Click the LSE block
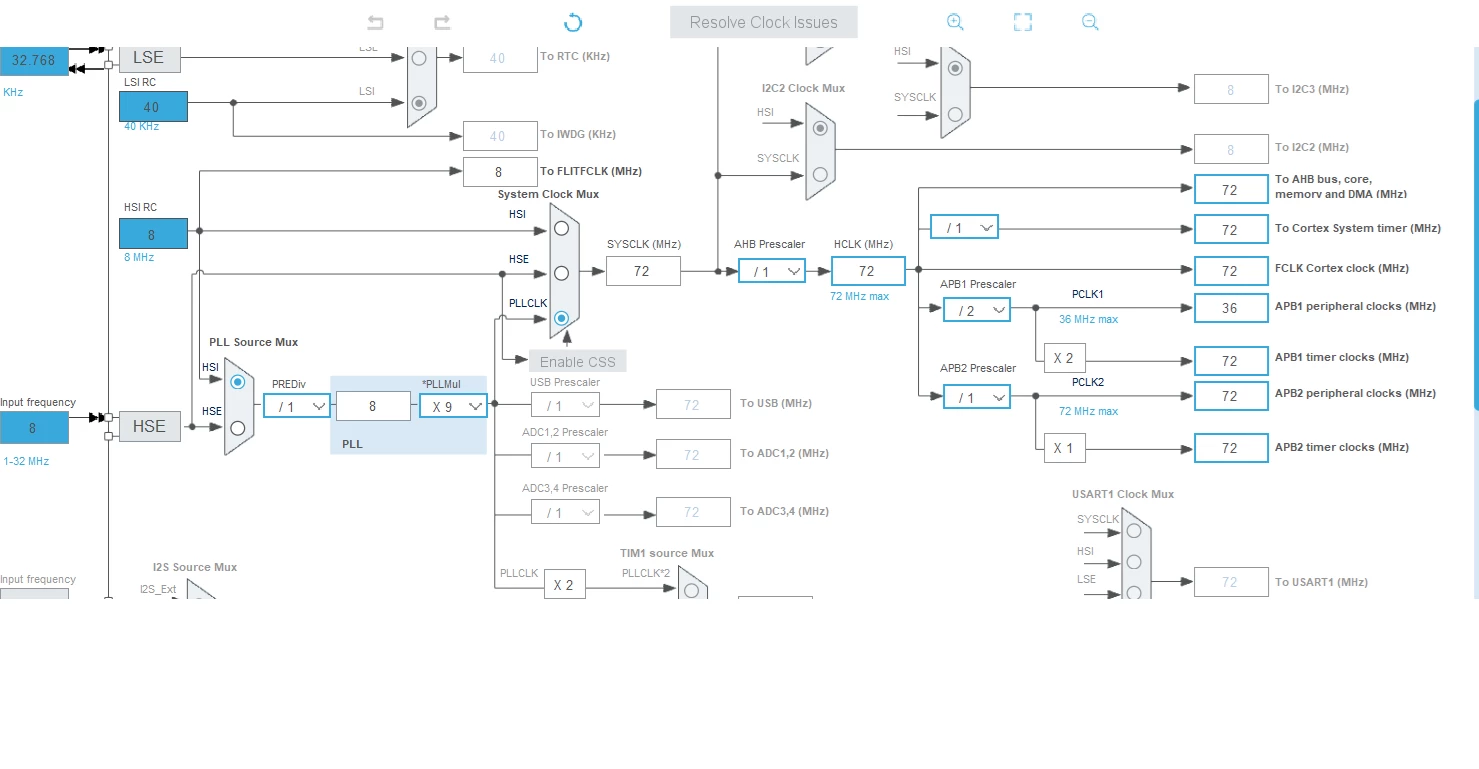The width and height of the screenshot is (1479, 769). [149, 58]
